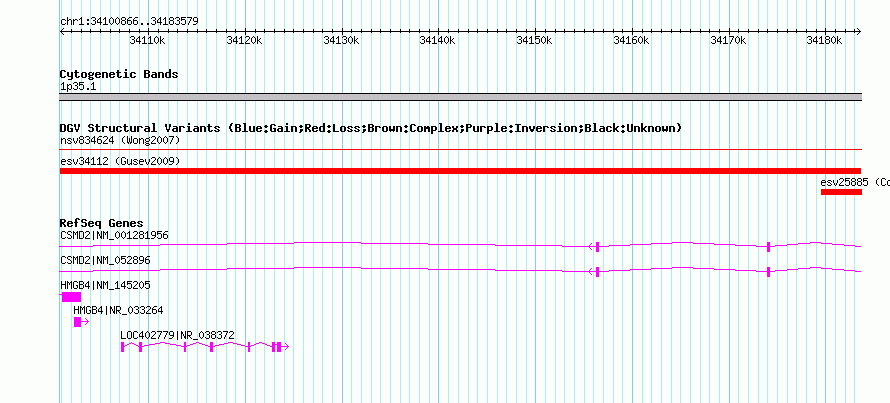Click the chr1:34100866..34183579 region label

129,22
